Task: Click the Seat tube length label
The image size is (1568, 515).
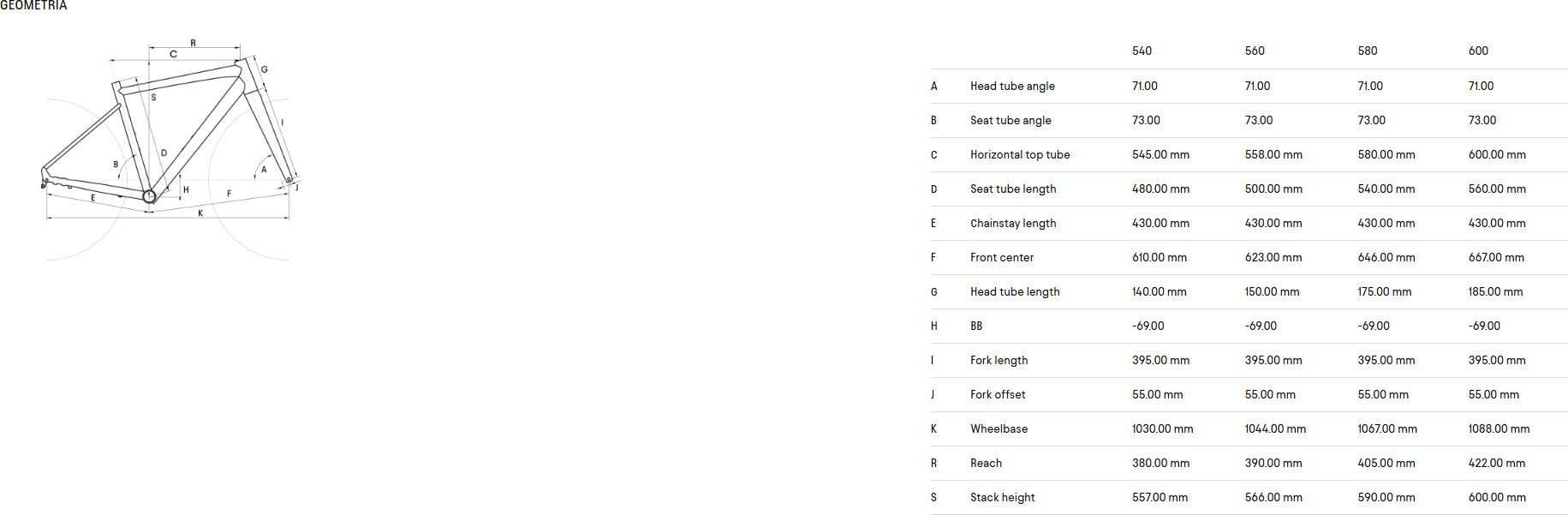Action: coord(1013,189)
